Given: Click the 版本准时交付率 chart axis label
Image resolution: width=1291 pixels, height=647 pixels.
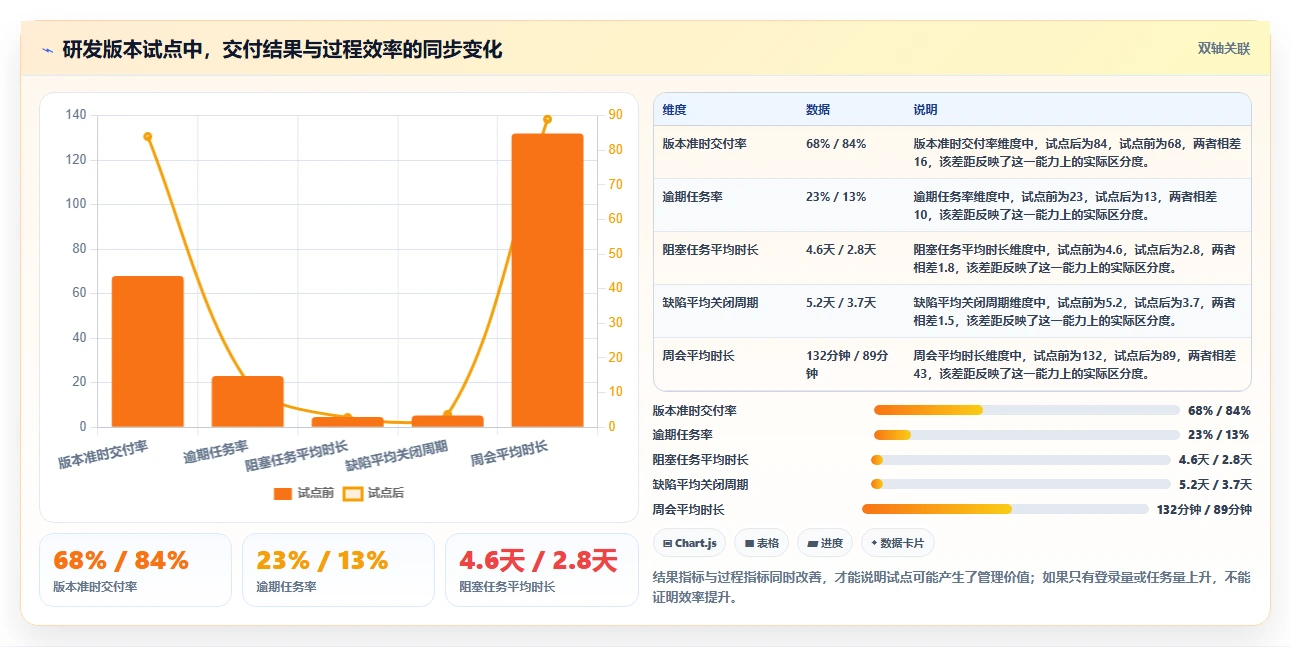Looking at the screenshot, I should point(103,455).
